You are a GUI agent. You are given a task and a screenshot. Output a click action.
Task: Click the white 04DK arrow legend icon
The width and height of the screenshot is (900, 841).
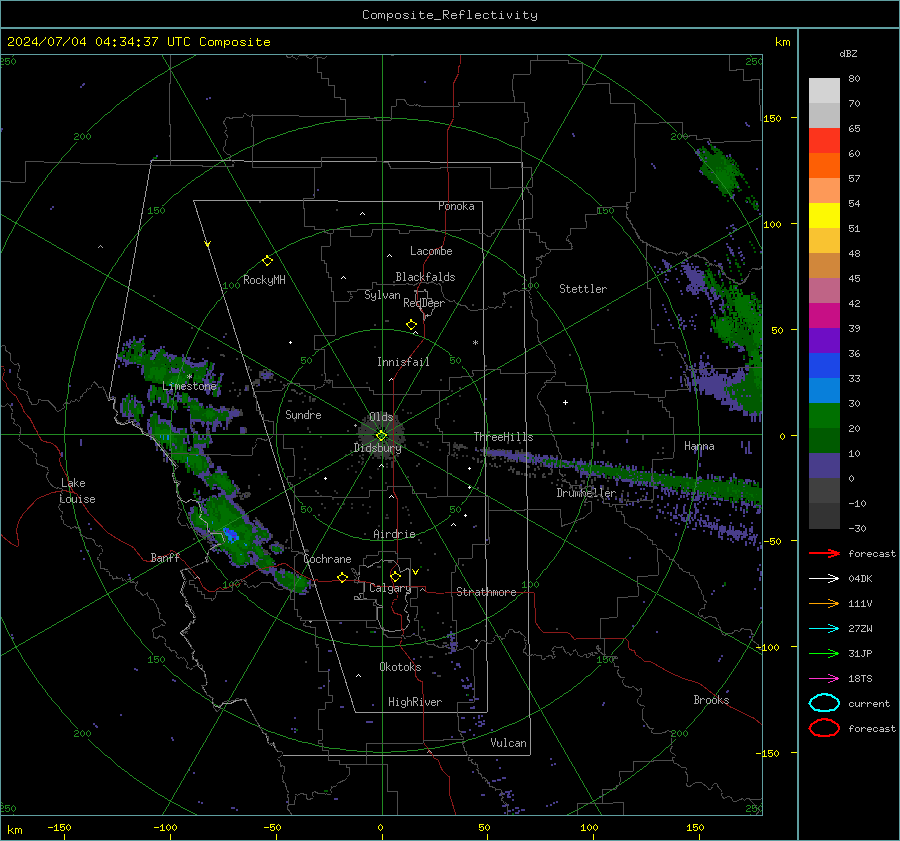824,579
